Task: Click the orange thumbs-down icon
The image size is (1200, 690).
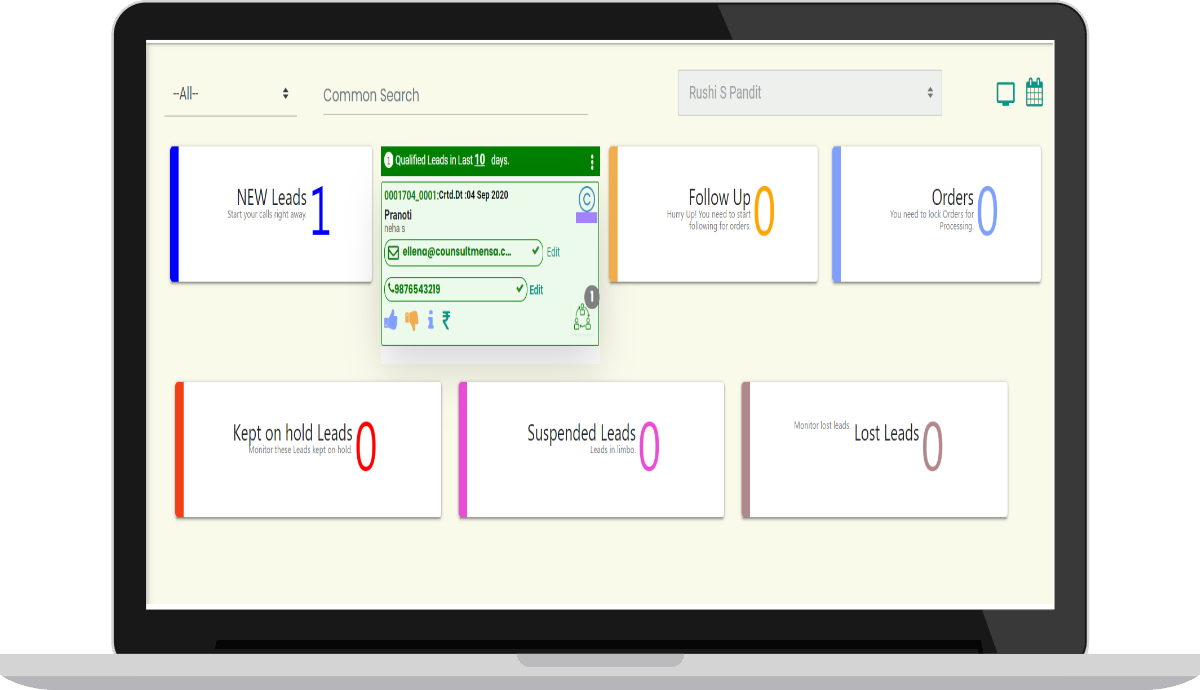Action: (x=411, y=320)
